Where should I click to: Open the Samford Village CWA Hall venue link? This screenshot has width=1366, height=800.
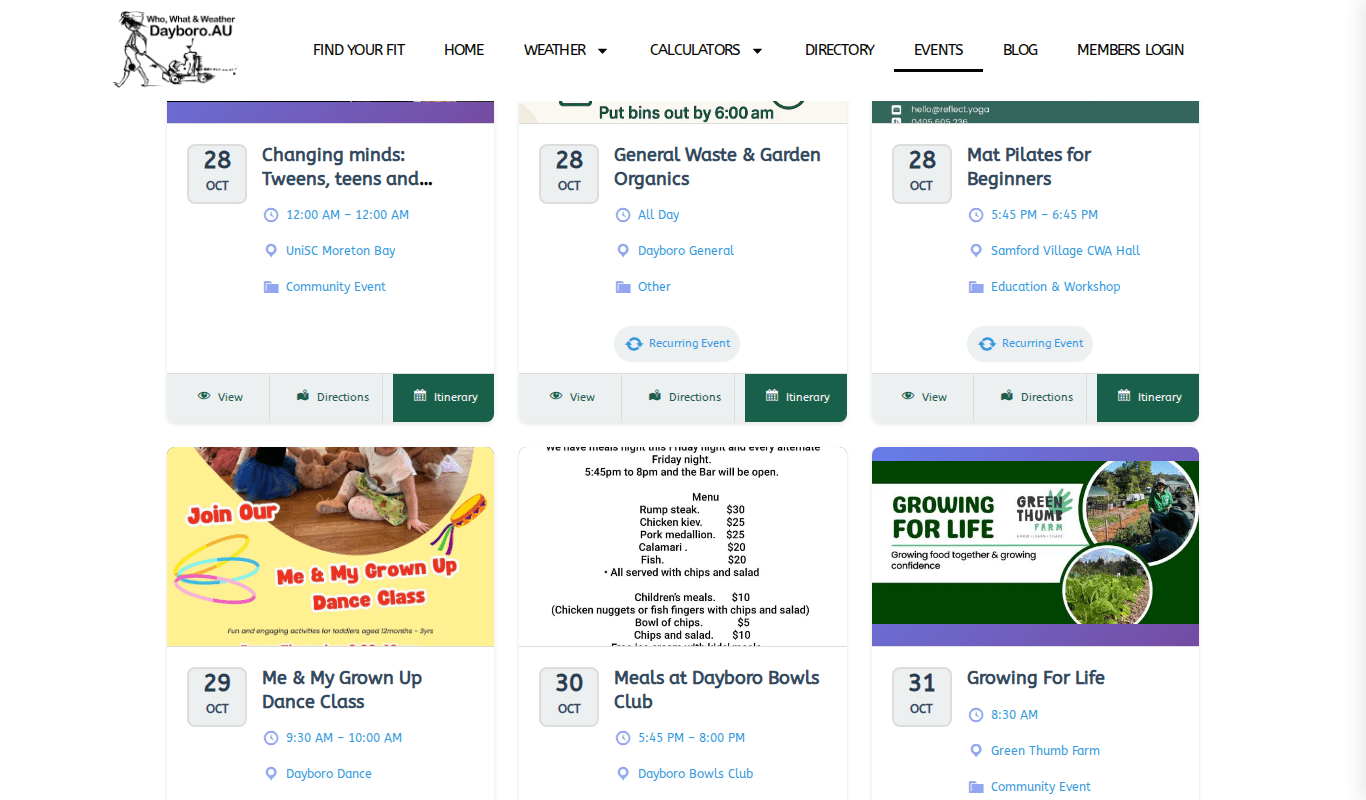[x=1065, y=251]
